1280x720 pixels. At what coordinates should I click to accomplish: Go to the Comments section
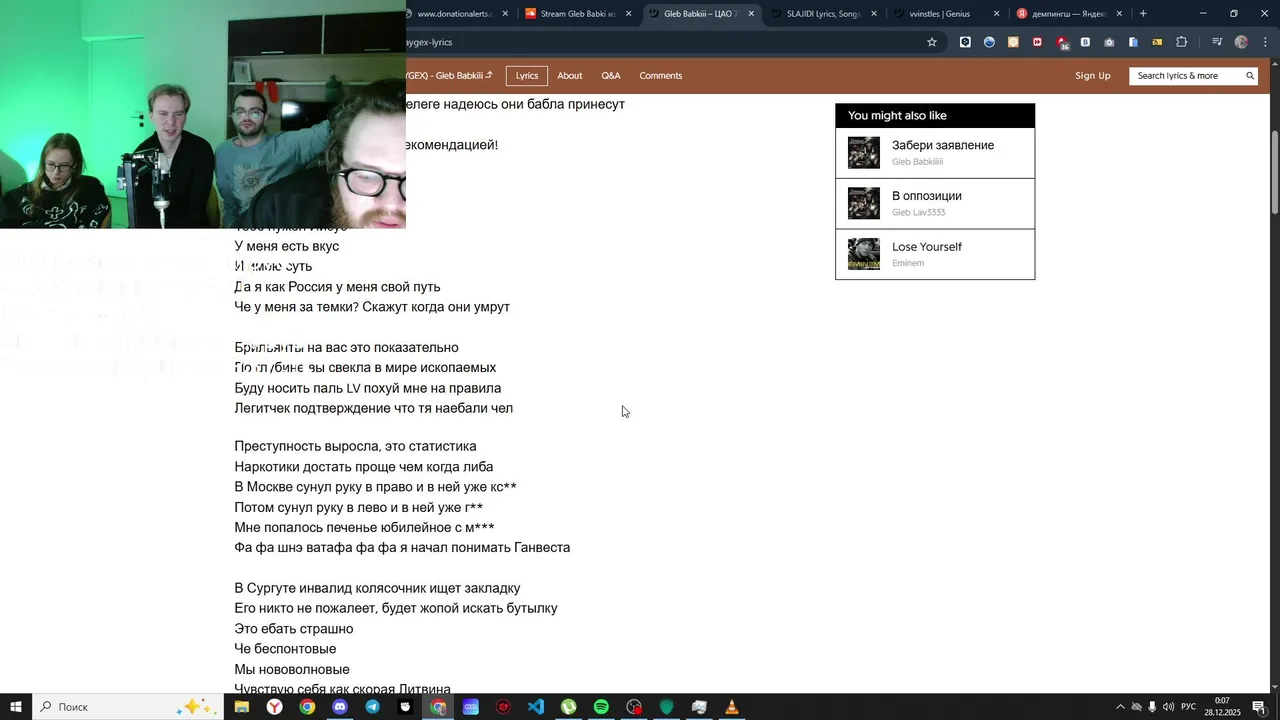661,76
